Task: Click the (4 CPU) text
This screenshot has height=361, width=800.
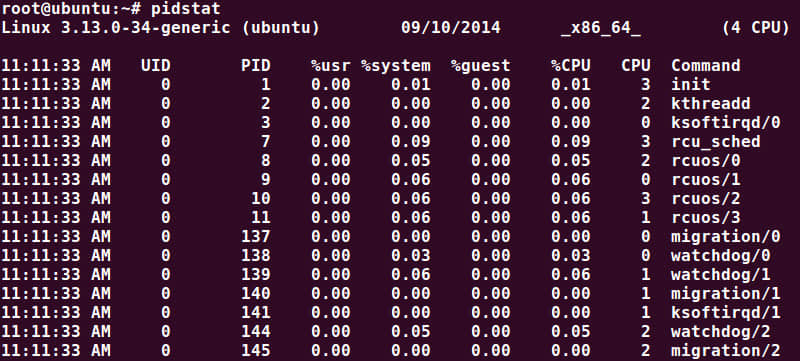Action: [756, 28]
